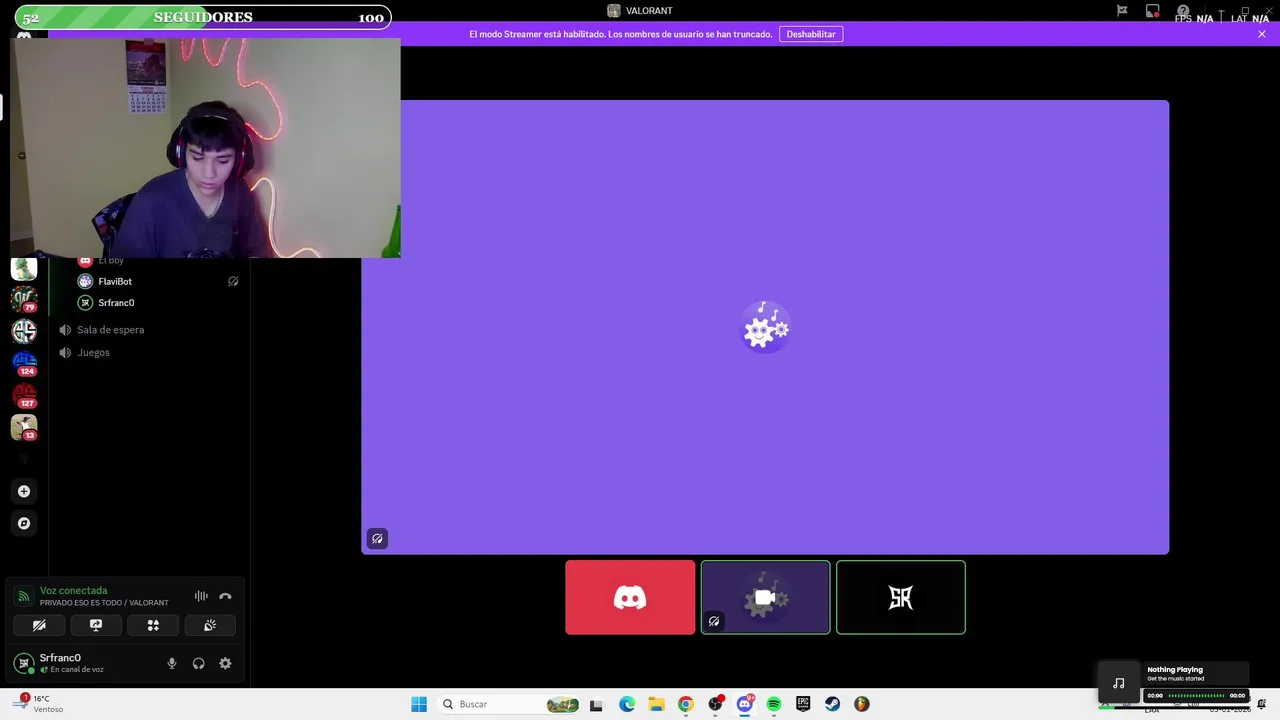Open the server with 79 notifications
Viewport: 1280px width, 720px height.
tap(24, 298)
